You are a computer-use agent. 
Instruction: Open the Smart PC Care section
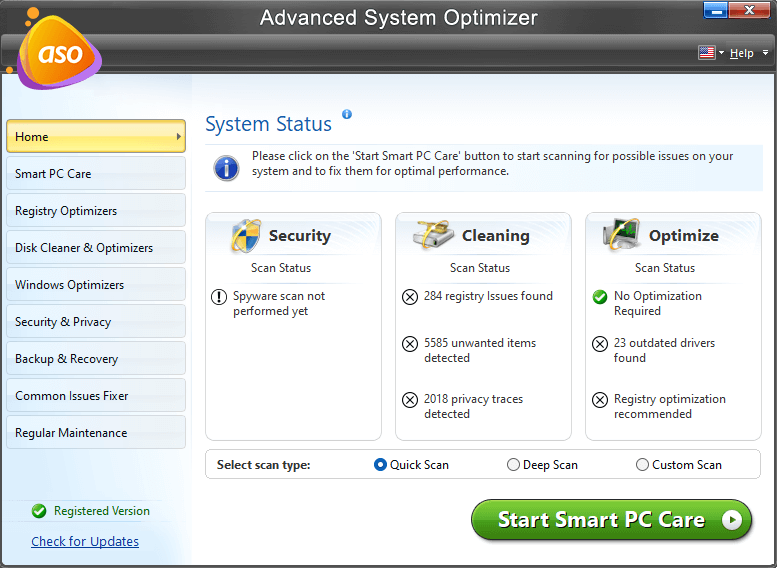(96, 173)
